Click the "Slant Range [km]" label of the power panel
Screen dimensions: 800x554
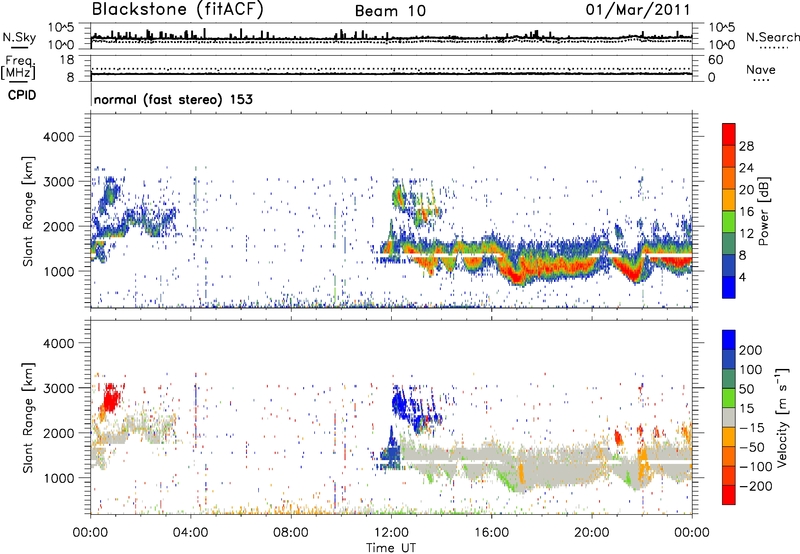[x=28, y=211]
